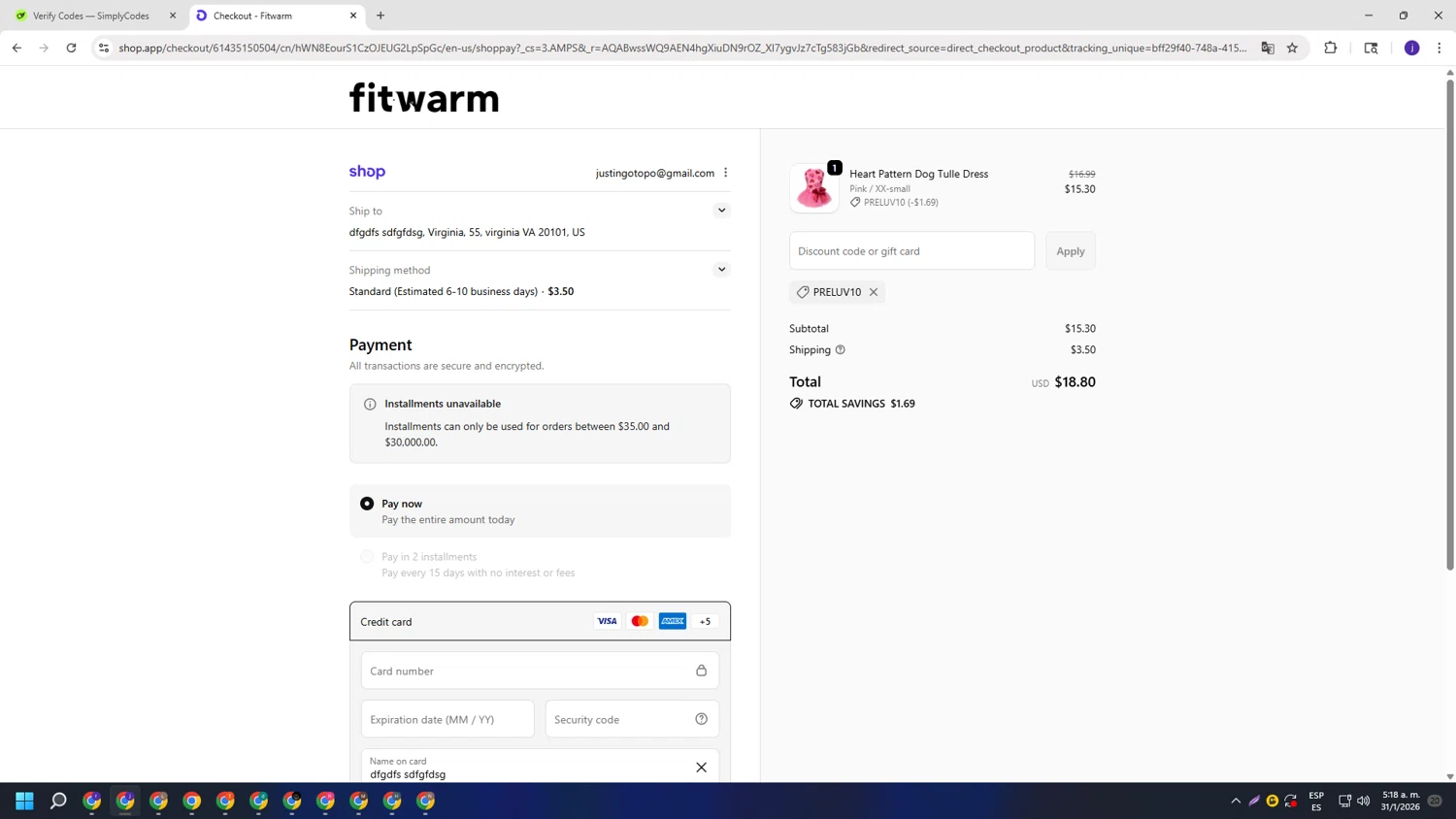Image resolution: width=1456 pixels, height=819 pixels.
Task: Click the Discount code or gift card field
Action: (911, 250)
